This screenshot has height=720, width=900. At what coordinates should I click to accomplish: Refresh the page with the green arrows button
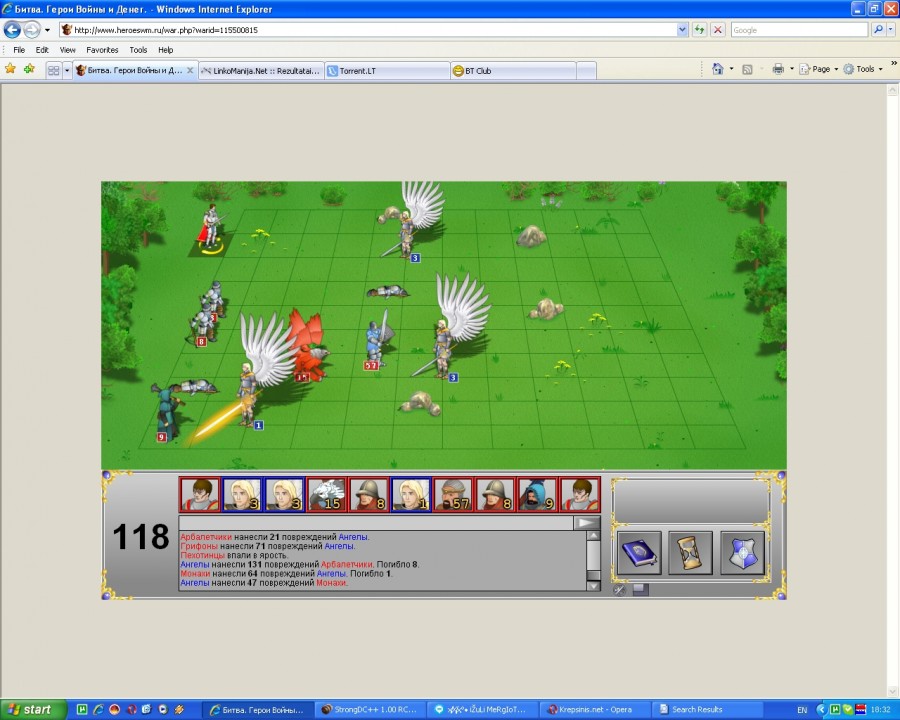[699, 30]
